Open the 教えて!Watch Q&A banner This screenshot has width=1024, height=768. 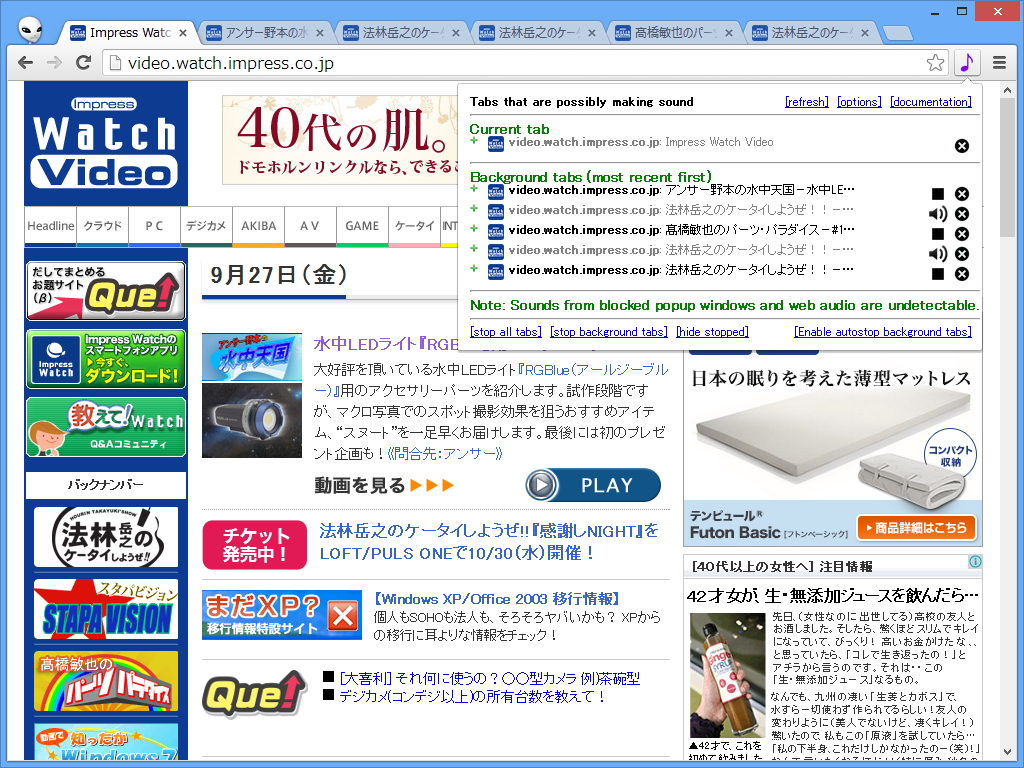tap(105, 426)
